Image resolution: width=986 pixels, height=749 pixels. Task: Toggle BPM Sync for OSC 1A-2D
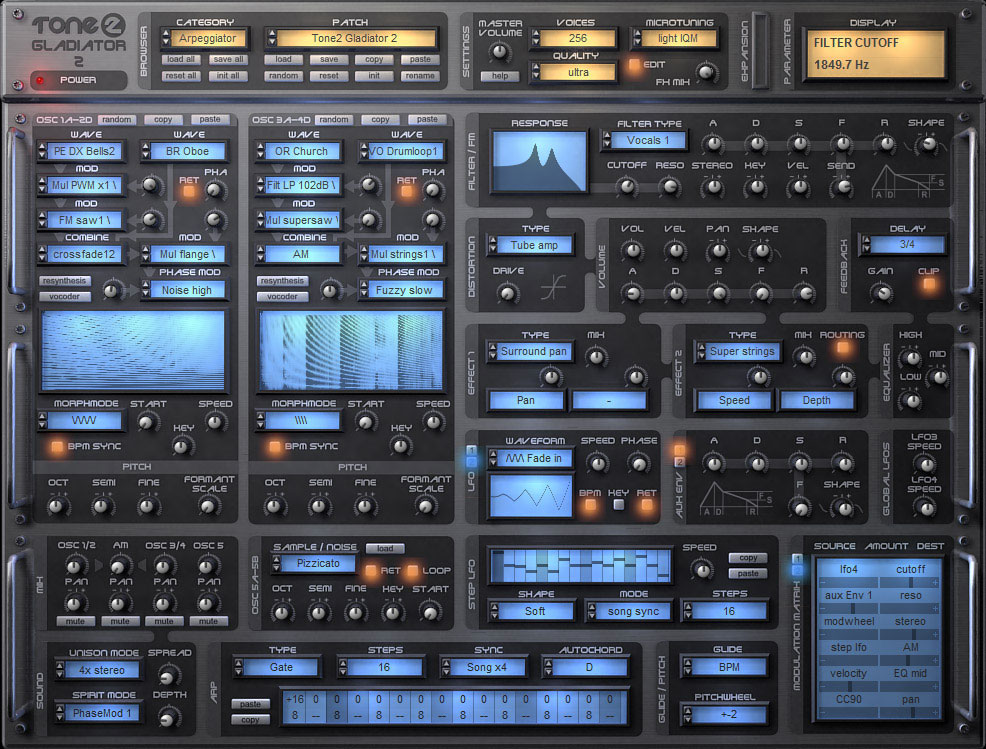57,447
